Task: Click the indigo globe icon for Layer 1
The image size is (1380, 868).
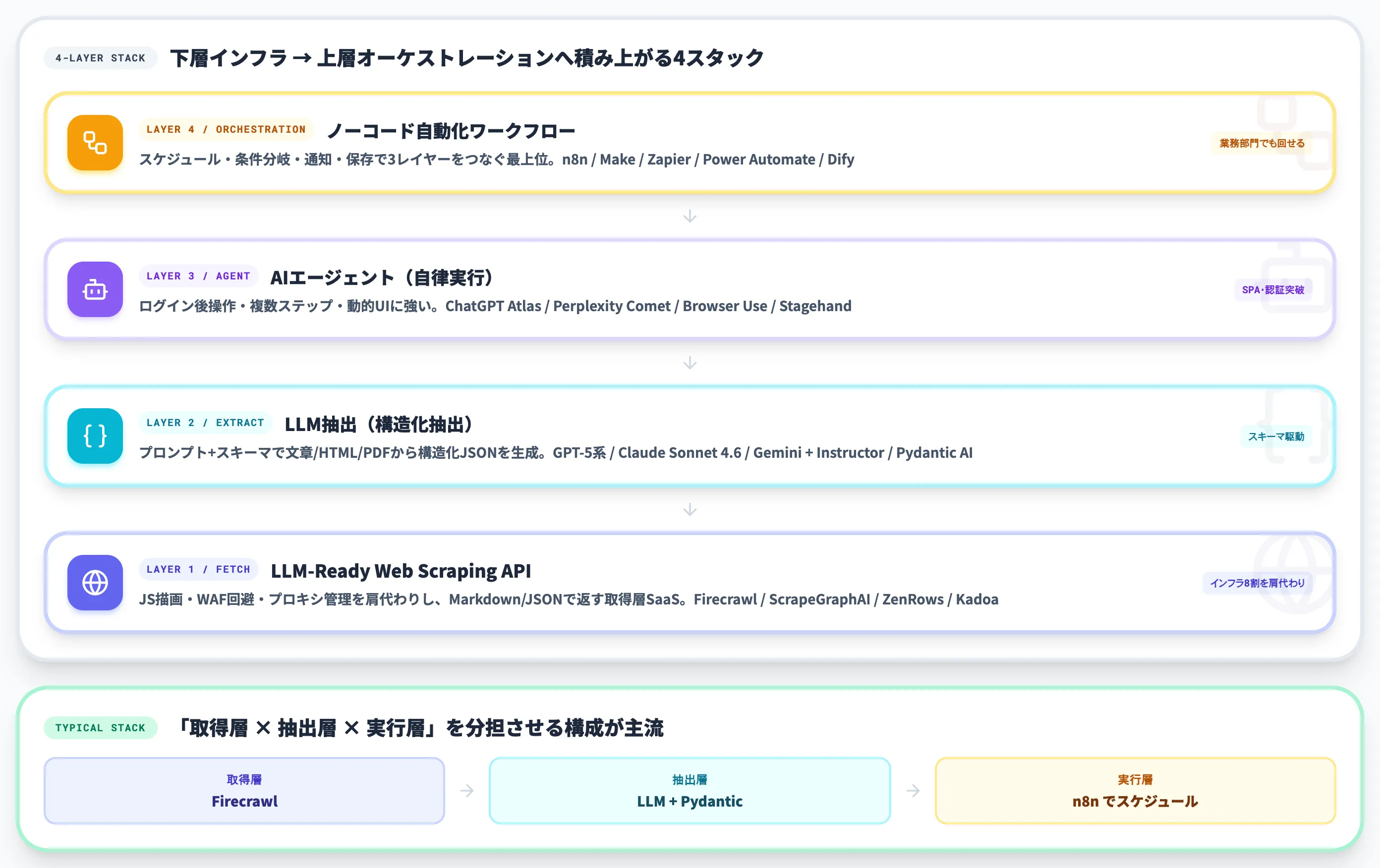Action: [95, 583]
